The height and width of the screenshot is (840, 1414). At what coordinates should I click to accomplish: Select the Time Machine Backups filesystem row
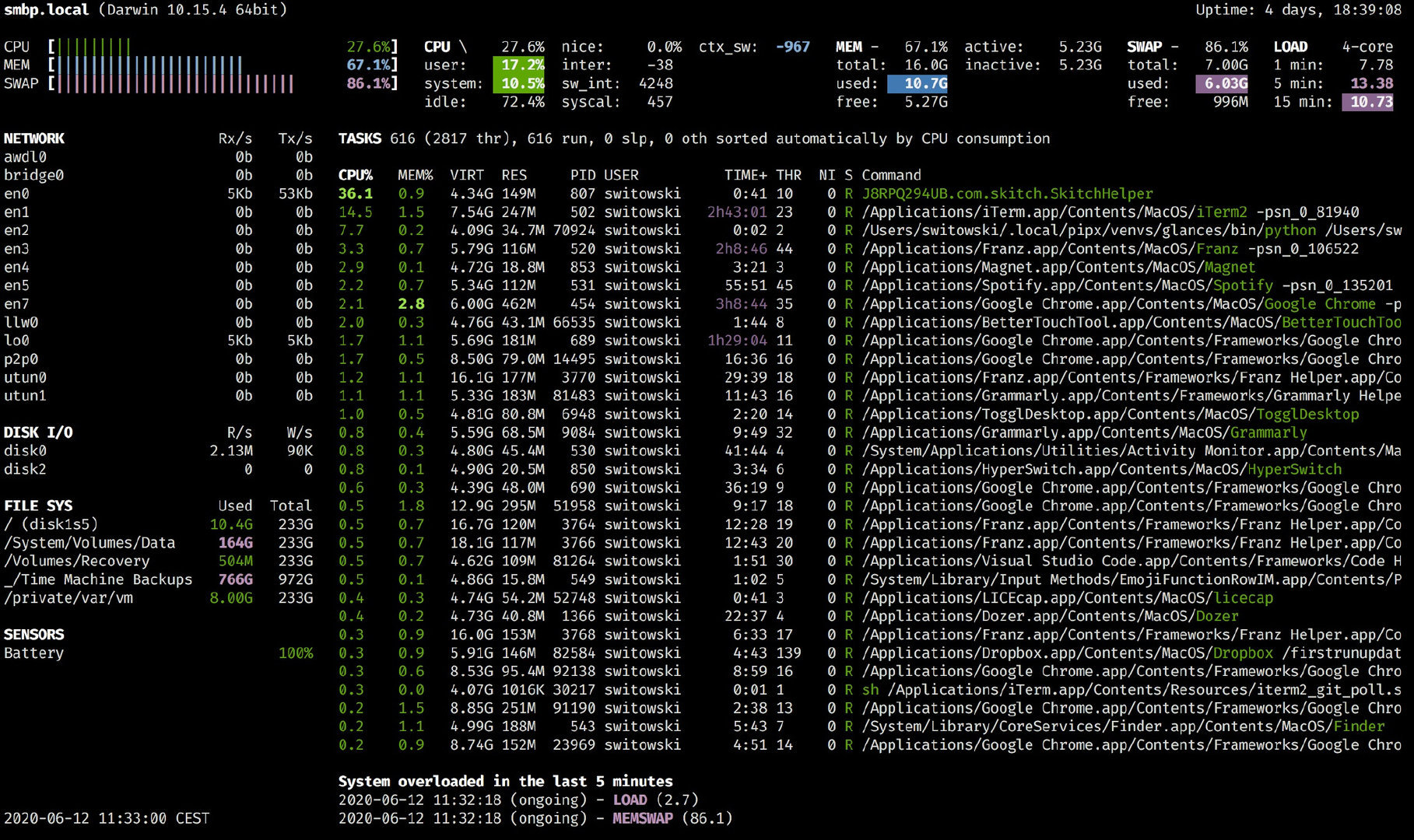tap(100, 579)
